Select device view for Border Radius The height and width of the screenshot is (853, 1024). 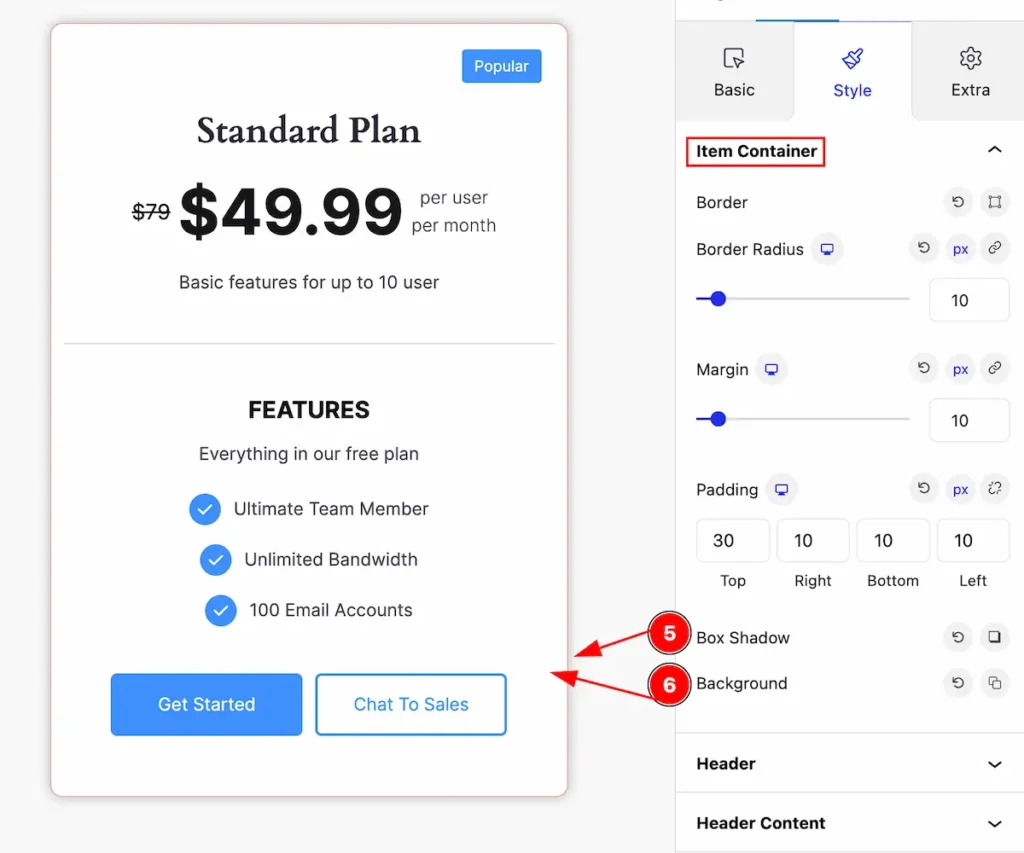click(827, 249)
